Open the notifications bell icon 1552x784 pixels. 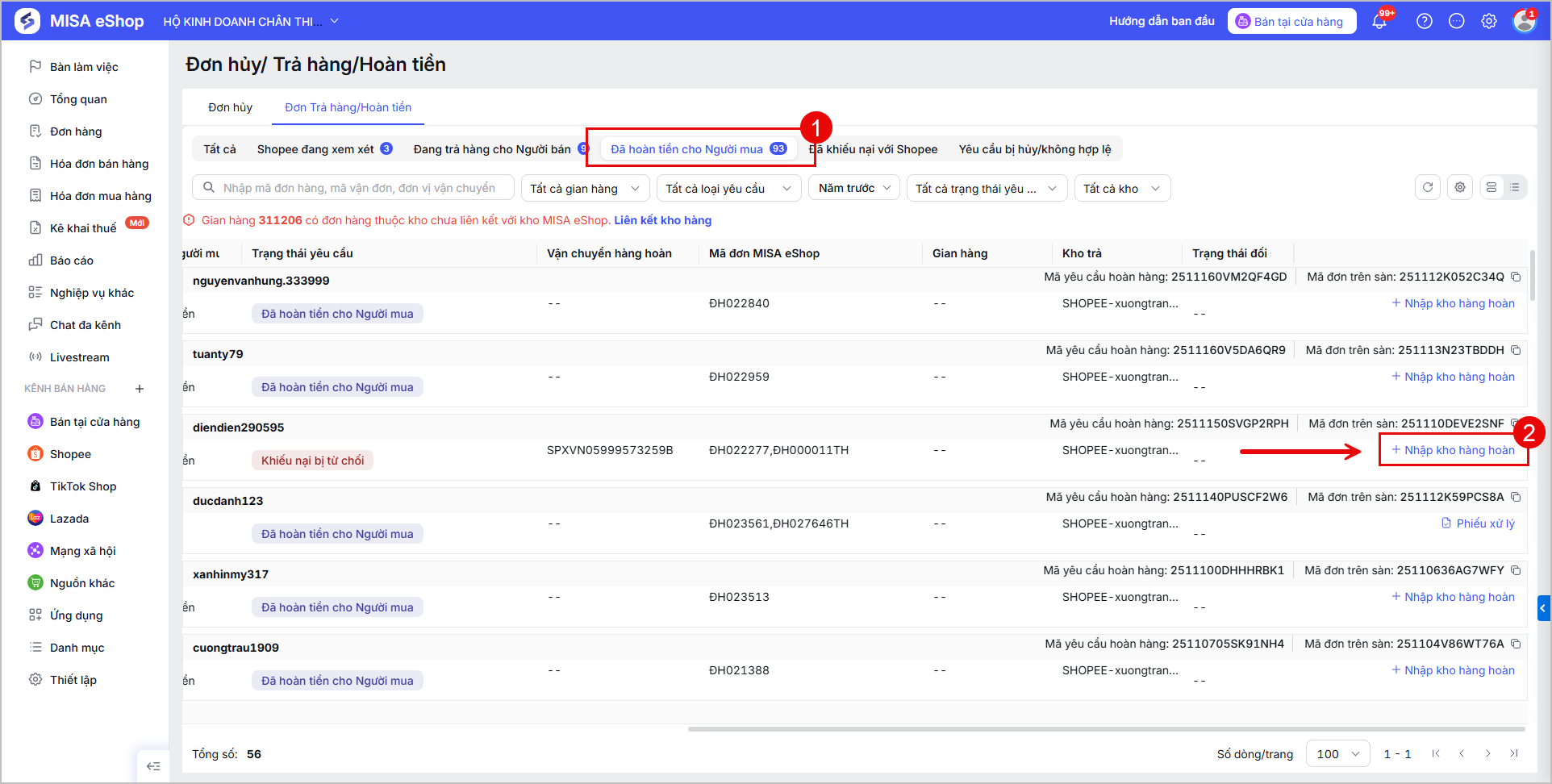coord(1379,21)
